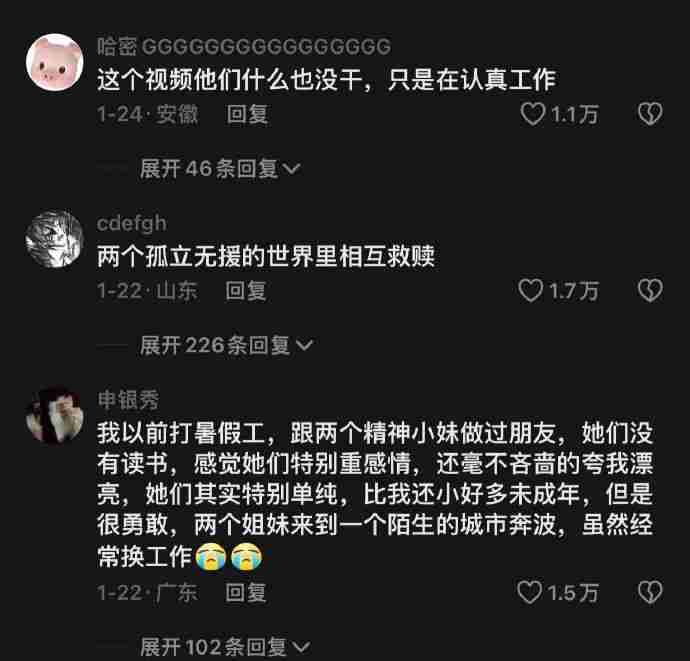Open pink pig avatar profile
The width and height of the screenshot is (690, 661).
pos(55,62)
